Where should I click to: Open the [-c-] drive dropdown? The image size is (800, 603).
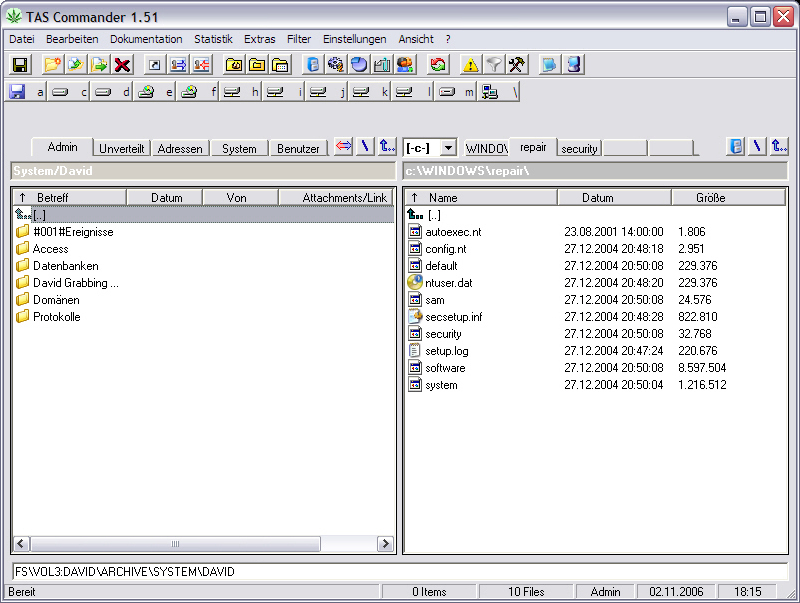[x=448, y=148]
